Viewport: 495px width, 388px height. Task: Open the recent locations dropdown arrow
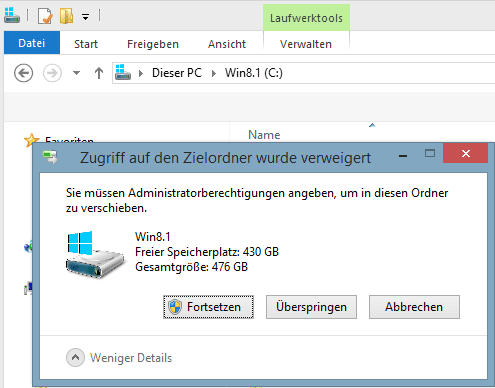click(77, 73)
